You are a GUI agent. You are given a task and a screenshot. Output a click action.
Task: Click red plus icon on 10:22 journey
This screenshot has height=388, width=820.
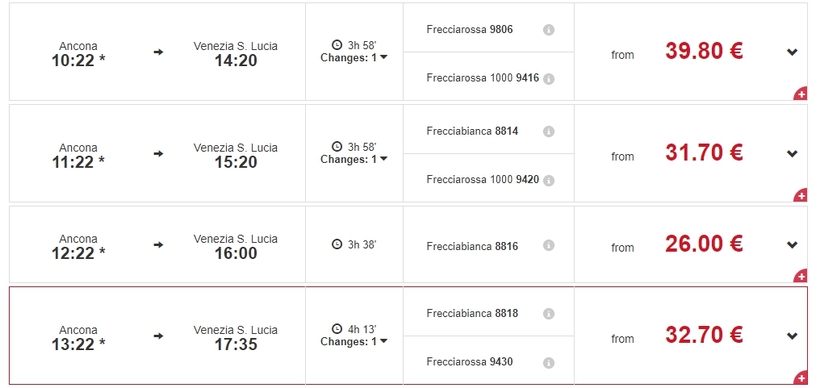coord(801,94)
